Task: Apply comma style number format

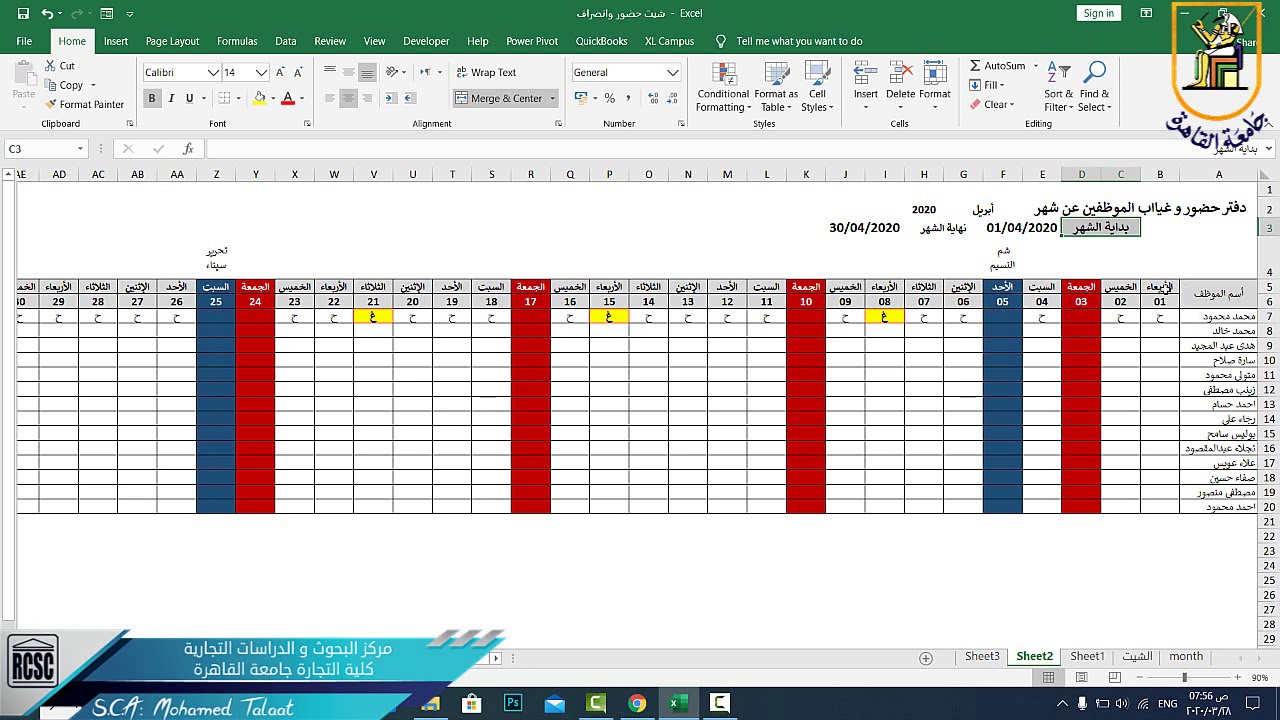Action: click(628, 98)
